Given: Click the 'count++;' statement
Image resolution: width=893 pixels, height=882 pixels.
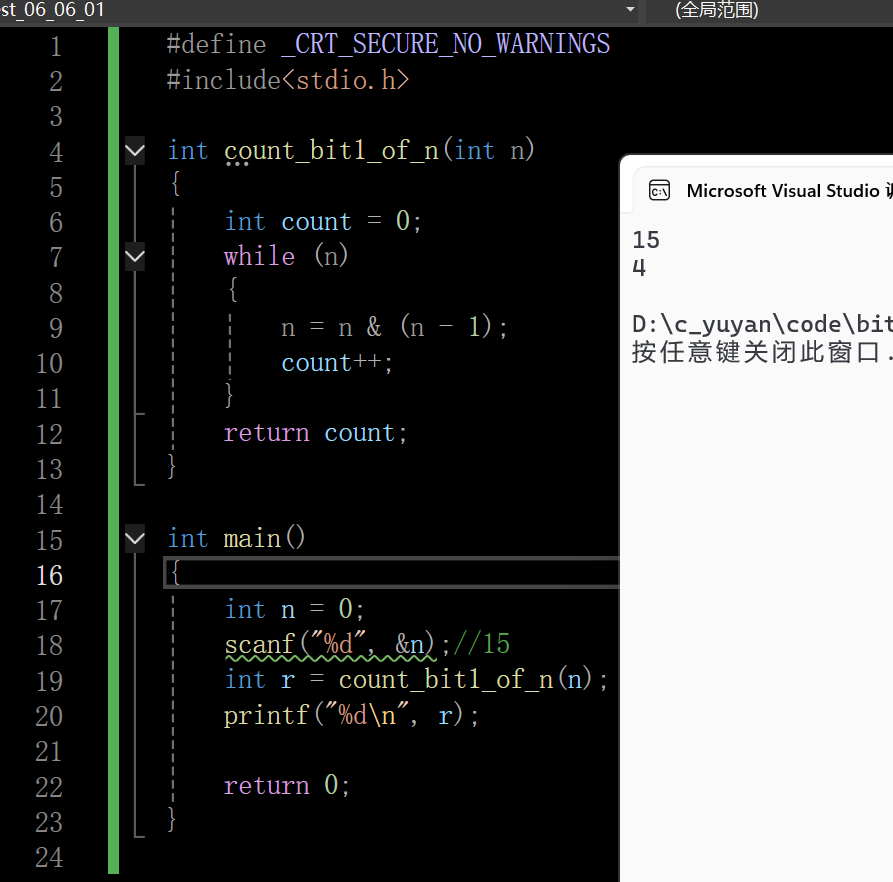Looking at the screenshot, I should (x=337, y=363).
